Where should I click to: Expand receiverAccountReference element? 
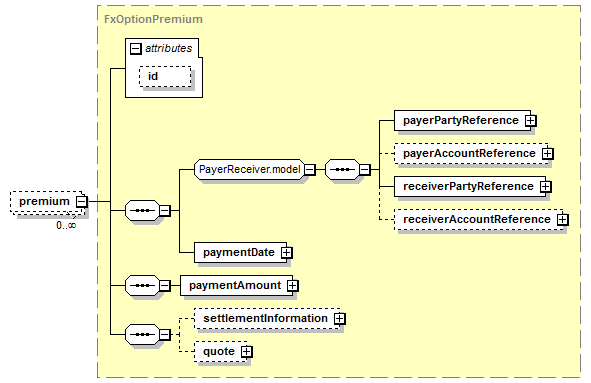[x=562, y=219]
